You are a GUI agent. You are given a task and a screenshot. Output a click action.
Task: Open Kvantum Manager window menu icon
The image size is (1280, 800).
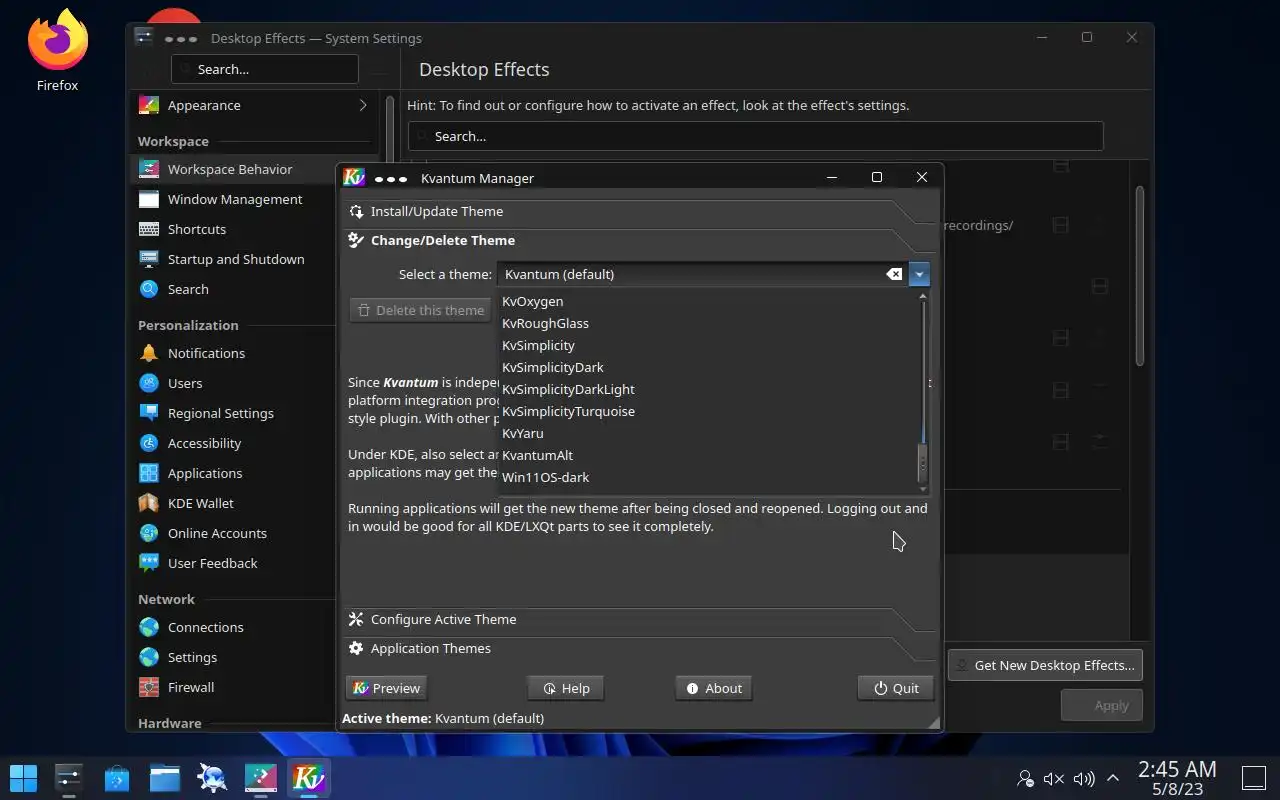(354, 178)
